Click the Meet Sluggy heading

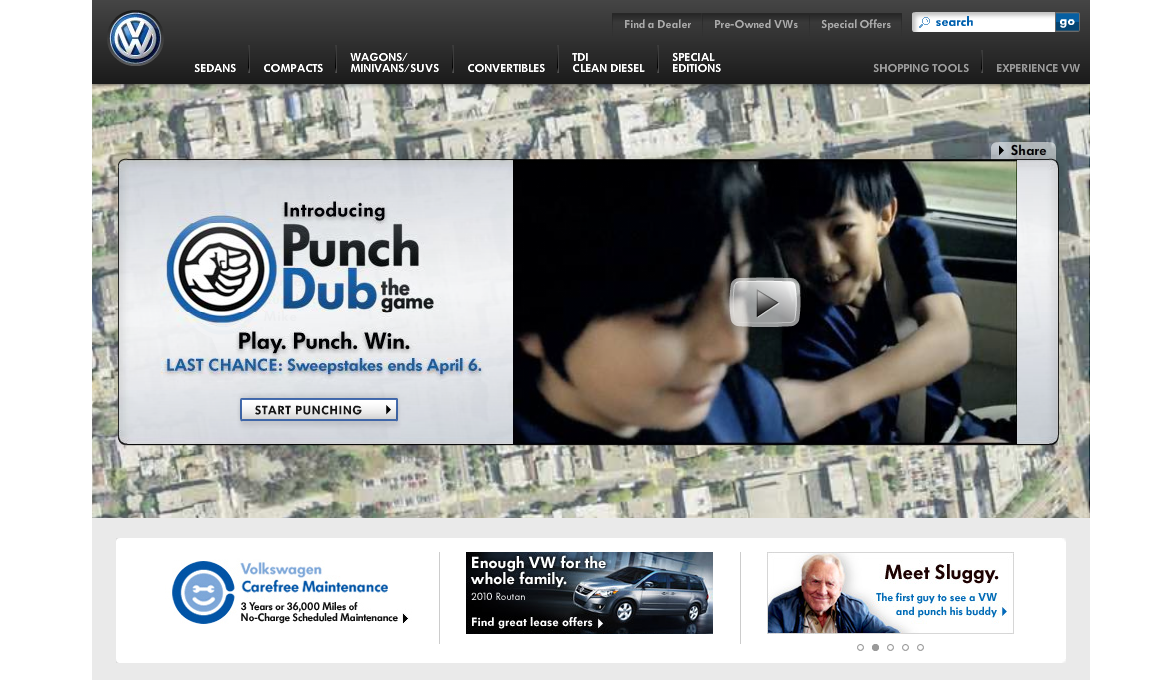(x=941, y=573)
